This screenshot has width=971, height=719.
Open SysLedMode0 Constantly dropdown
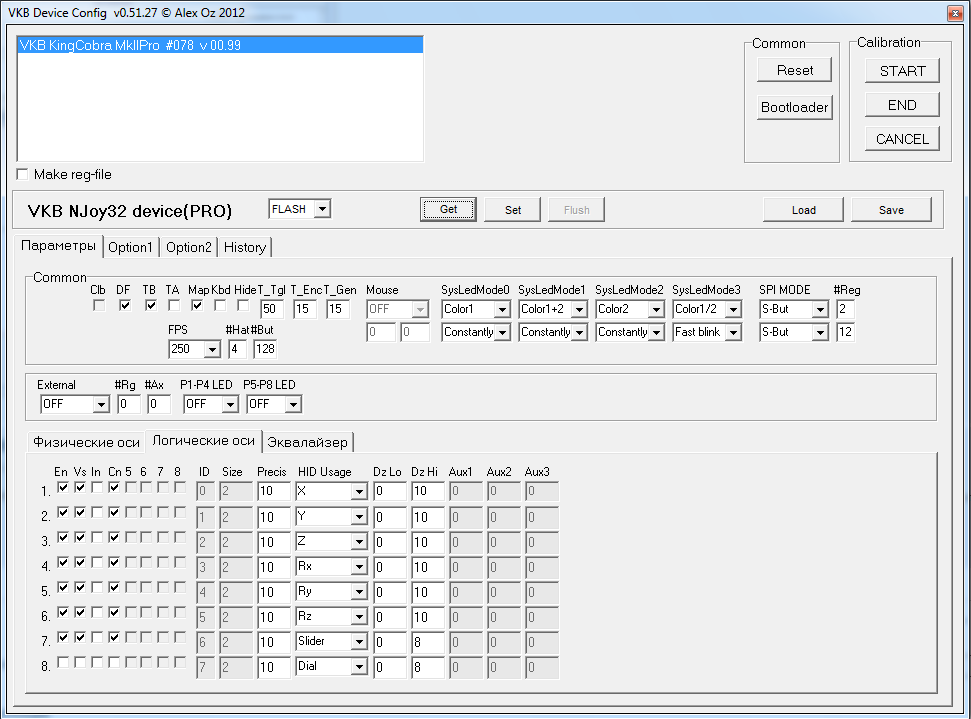[x=502, y=333]
